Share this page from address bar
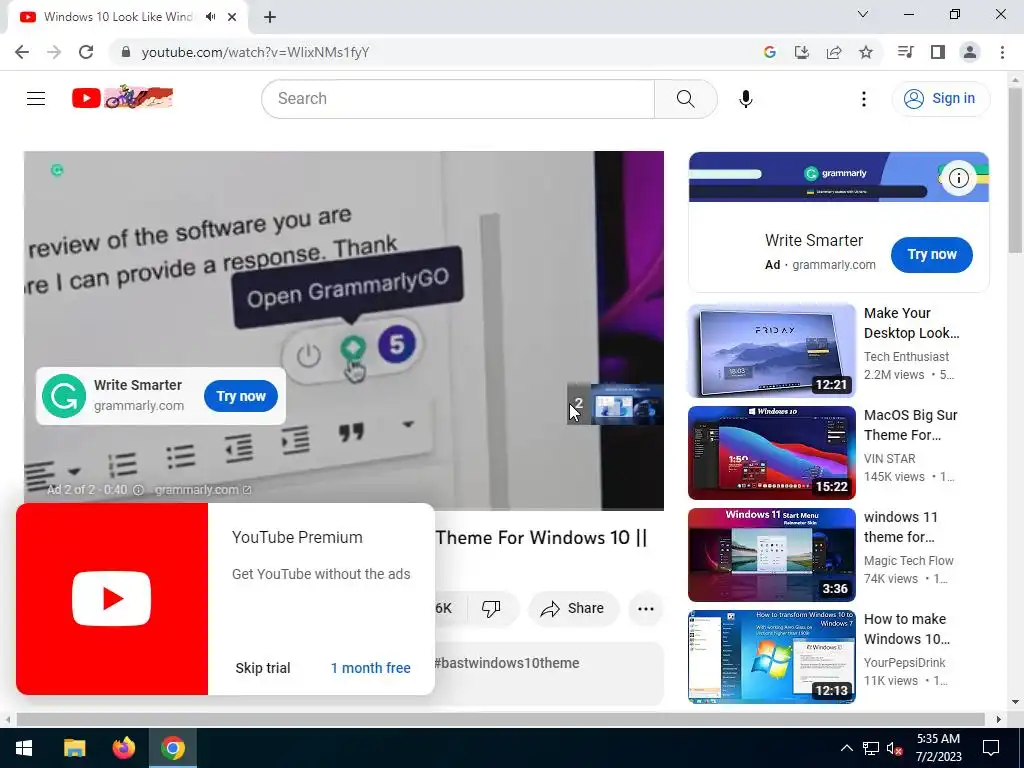Screen dimensions: 1024x768 [834, 52]
